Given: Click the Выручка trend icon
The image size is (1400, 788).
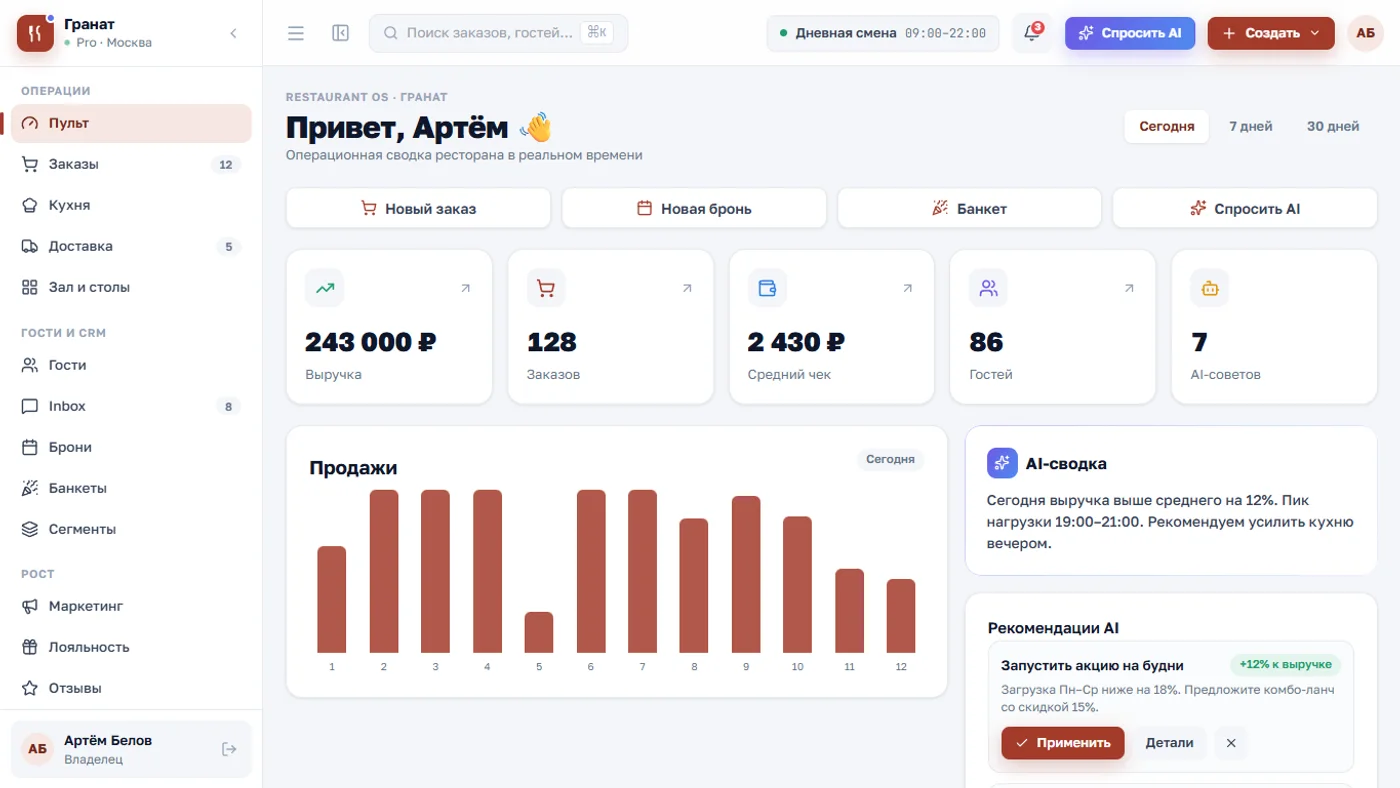Looking at the screenshot, I should point(324,288).
